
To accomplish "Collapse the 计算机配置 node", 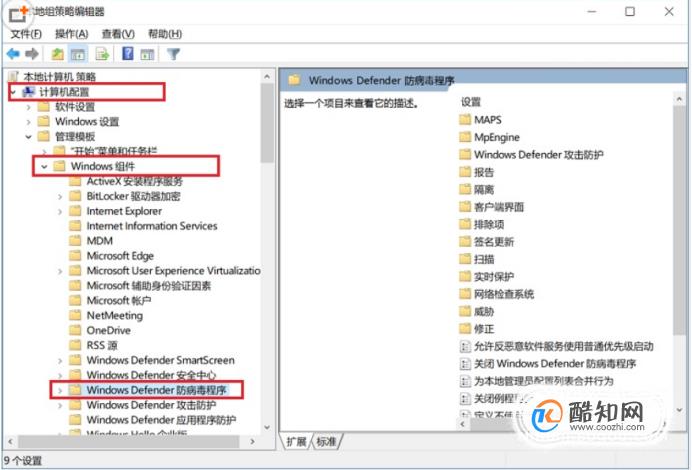I will point(13,92).
